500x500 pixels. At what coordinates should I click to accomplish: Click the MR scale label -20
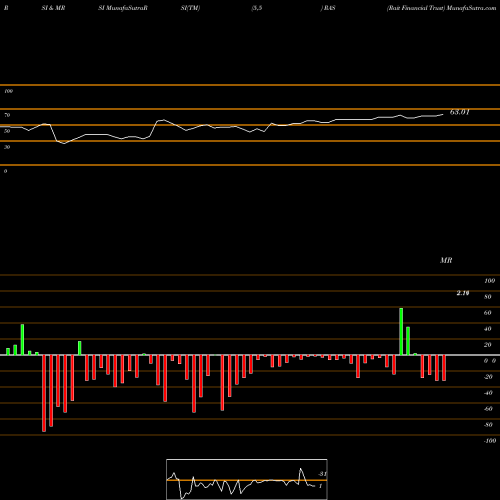pyautogui.click(x=488, y=377)
